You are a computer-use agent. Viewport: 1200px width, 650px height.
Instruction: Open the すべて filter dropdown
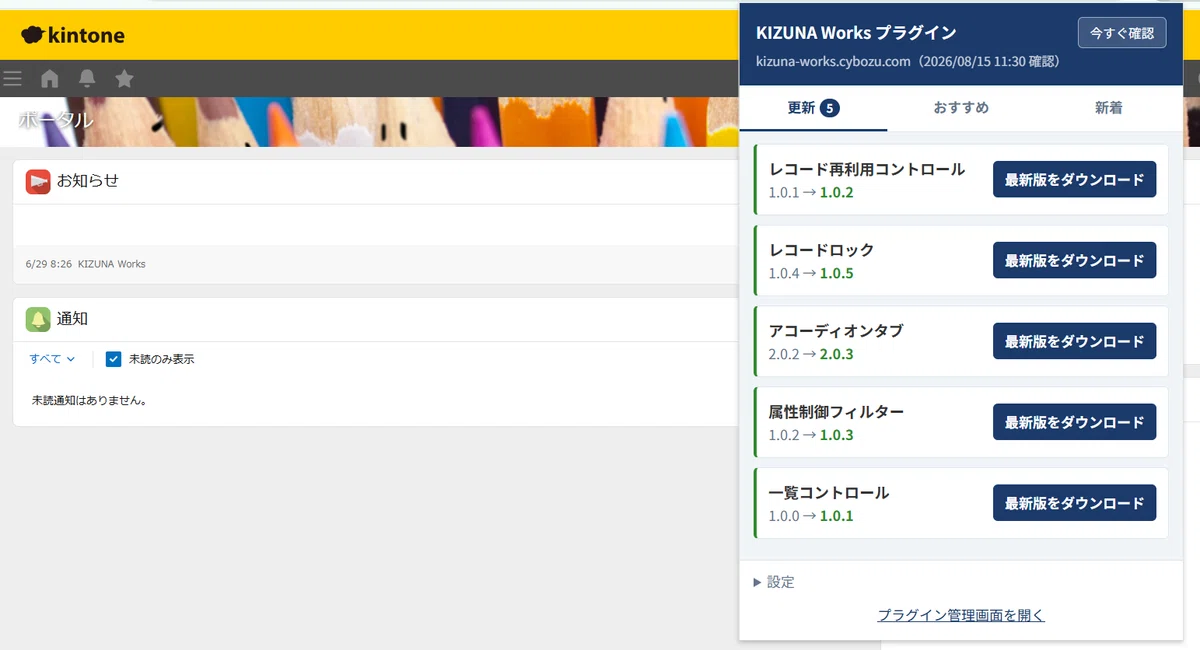tap(52, 359)
